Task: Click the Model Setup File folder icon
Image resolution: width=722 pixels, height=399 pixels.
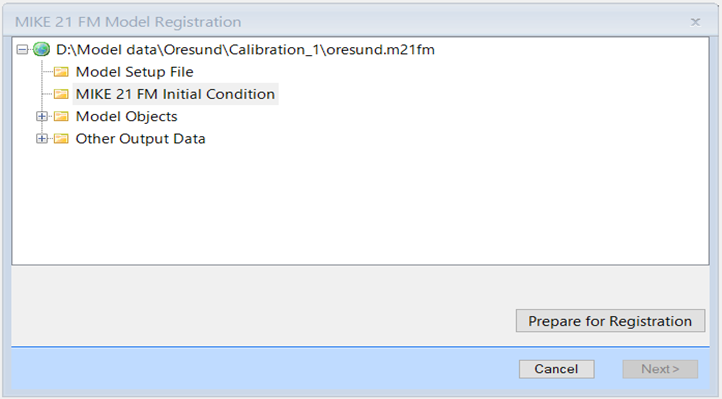Action: pos(61,72)
